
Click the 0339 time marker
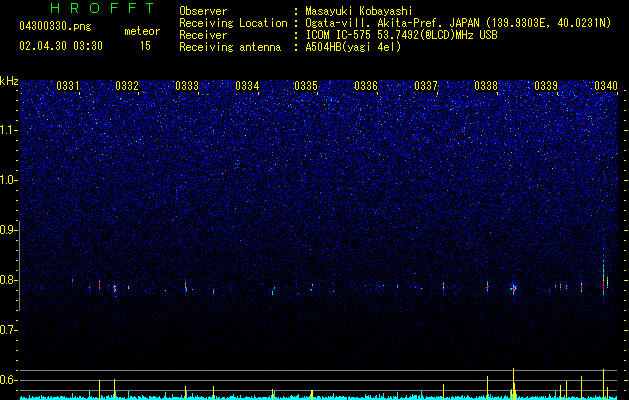point(546,85)
